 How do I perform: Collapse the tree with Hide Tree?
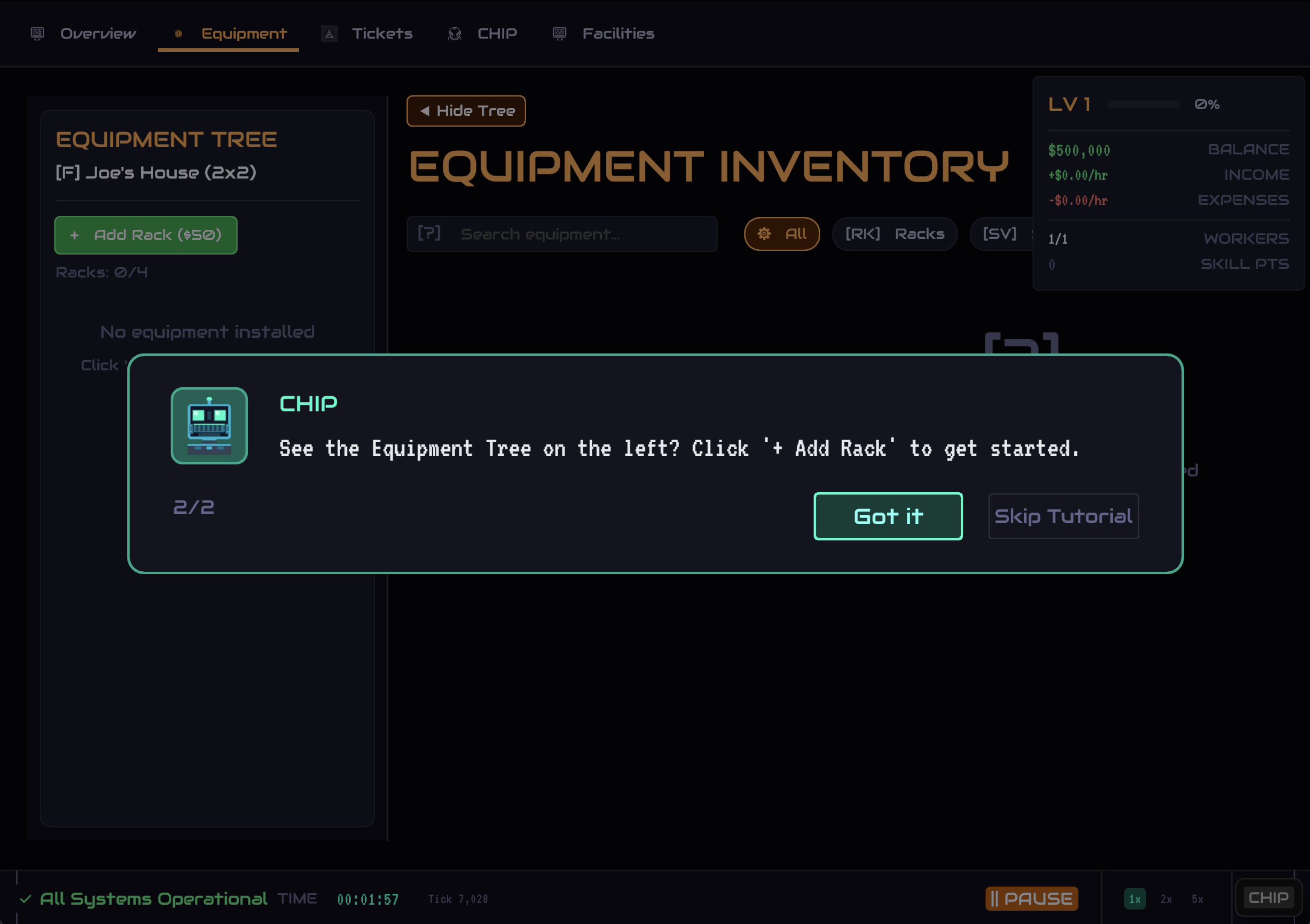pyautogui.click(x=466, y=111)
